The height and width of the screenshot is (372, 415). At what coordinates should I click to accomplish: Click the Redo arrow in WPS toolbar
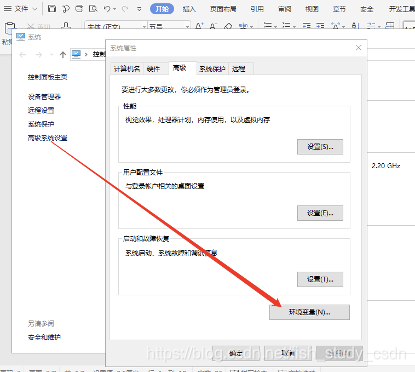click(x=125, y=9)
